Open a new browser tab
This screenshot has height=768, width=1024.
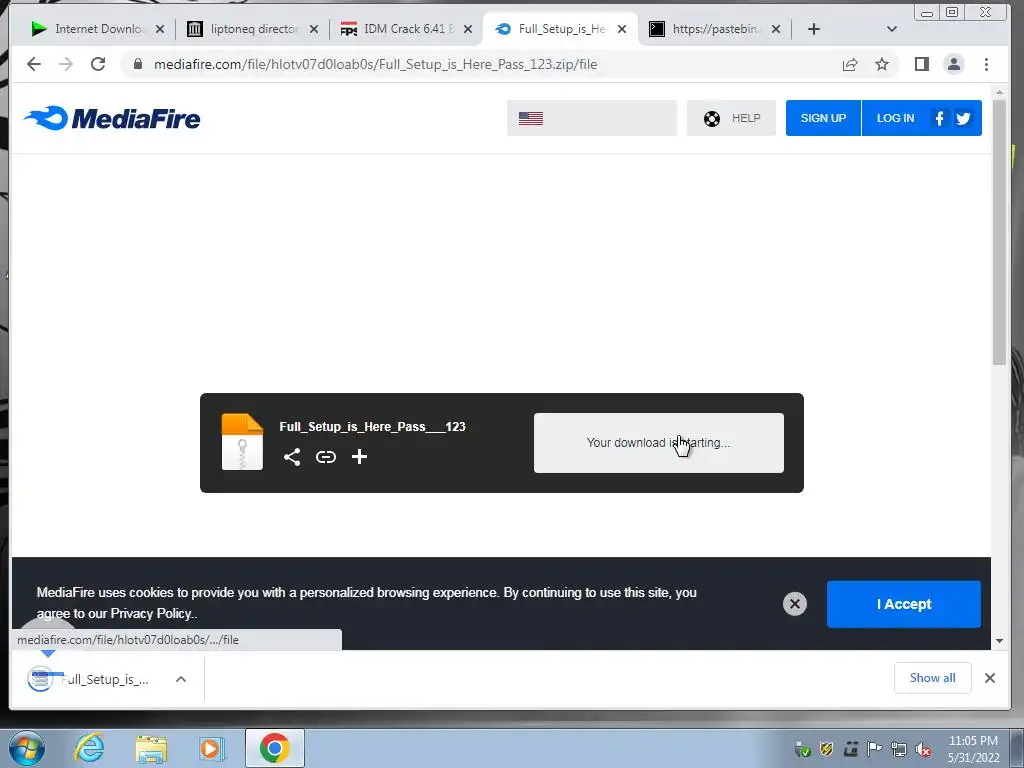pos(814,29)
